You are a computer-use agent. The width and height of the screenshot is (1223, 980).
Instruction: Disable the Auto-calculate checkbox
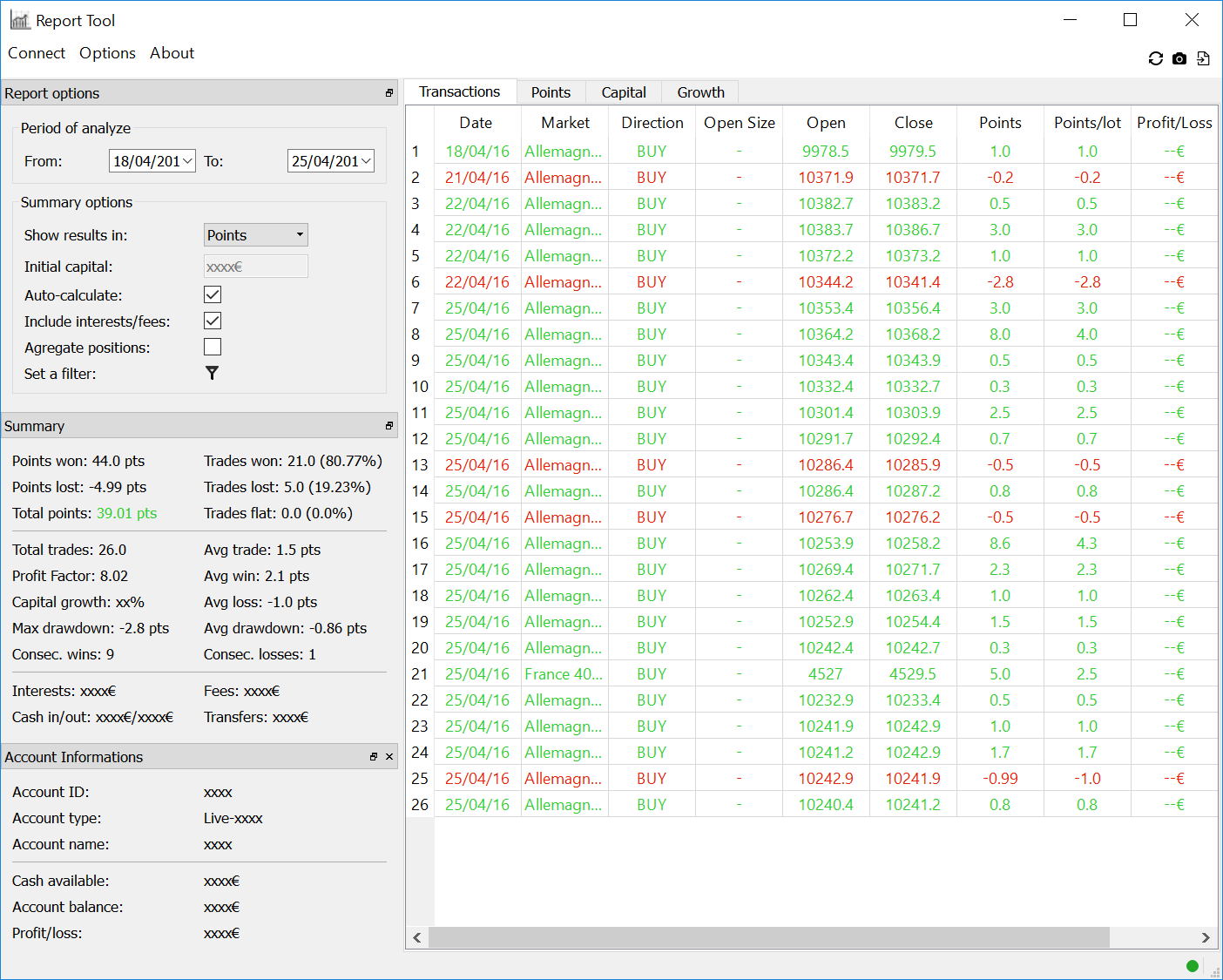(213, 294)
